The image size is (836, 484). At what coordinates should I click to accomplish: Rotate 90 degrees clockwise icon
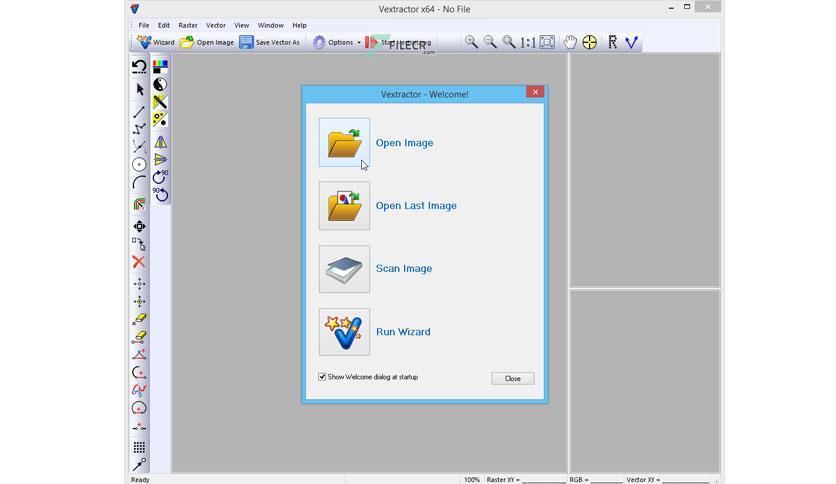(x=160, y=177)
